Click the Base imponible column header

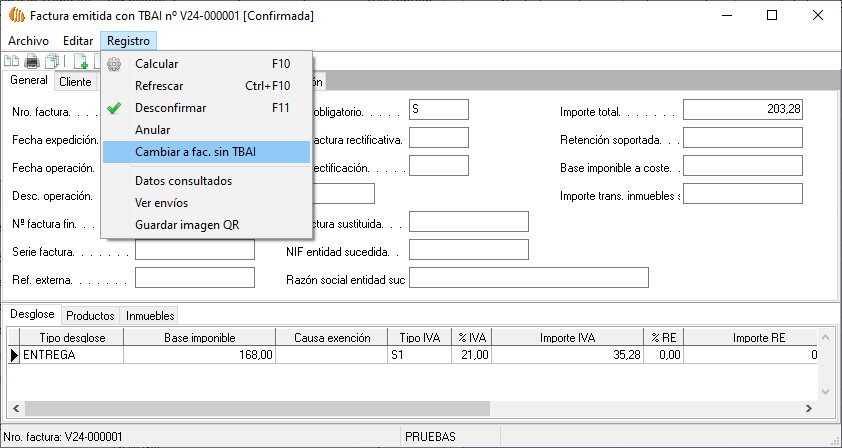pos(199,338)
